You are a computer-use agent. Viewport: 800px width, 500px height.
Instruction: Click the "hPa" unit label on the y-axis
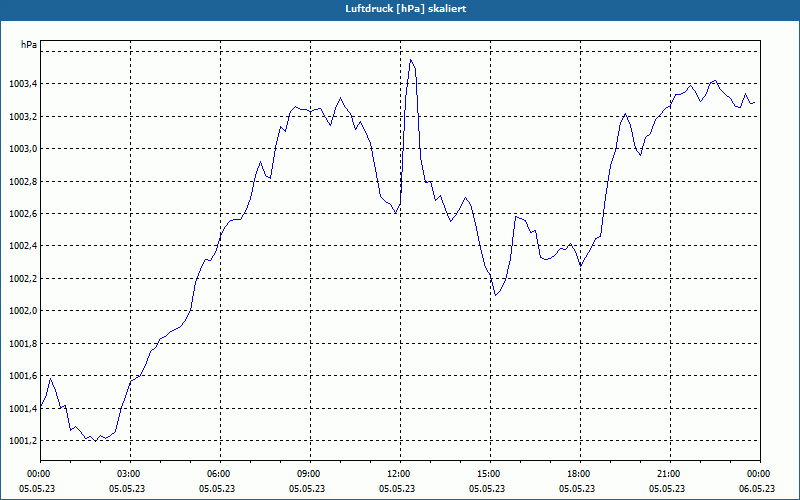tap(29, 45)
